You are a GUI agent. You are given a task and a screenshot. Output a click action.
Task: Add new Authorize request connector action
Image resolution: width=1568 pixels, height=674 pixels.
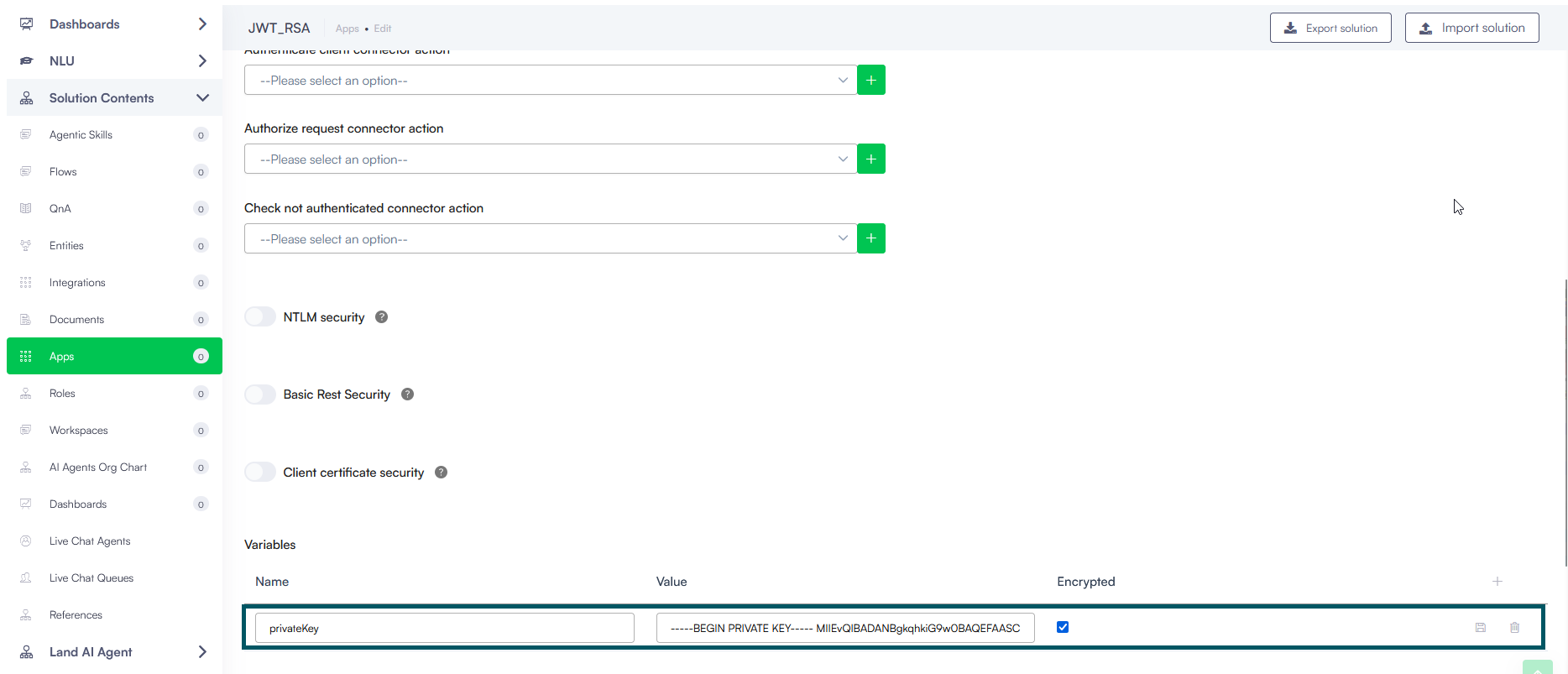pyautogui.click(x=871, y=159)
